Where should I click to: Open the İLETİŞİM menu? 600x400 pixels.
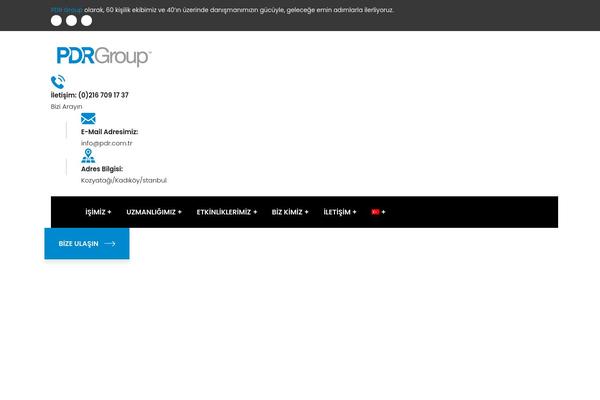coord(340,212)
